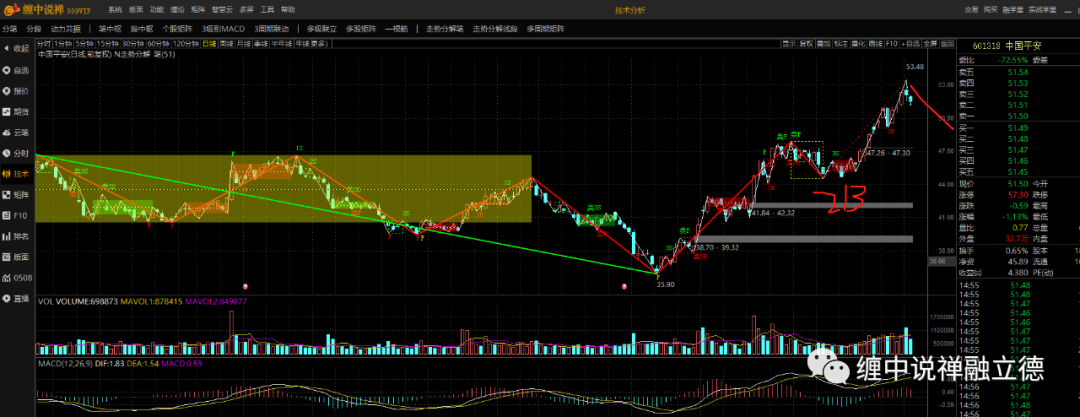The width and height of the screenshot is (1080, 417).
Task: Click the 交易 link at top right
Action: (x=971, y=10)
